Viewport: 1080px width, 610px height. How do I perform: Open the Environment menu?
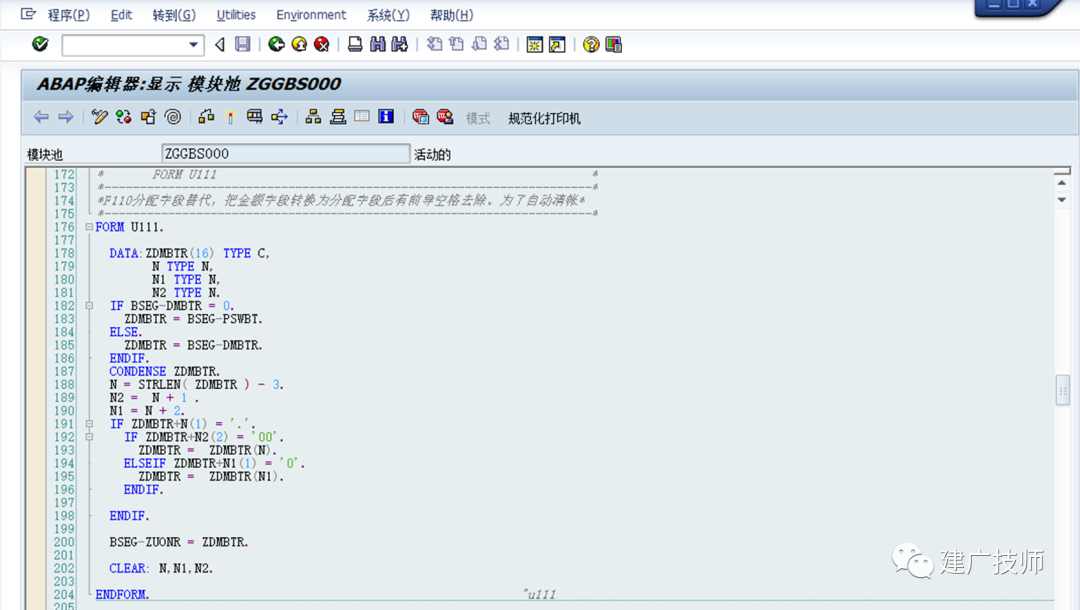pyautogui.click(x=311, y=15)
